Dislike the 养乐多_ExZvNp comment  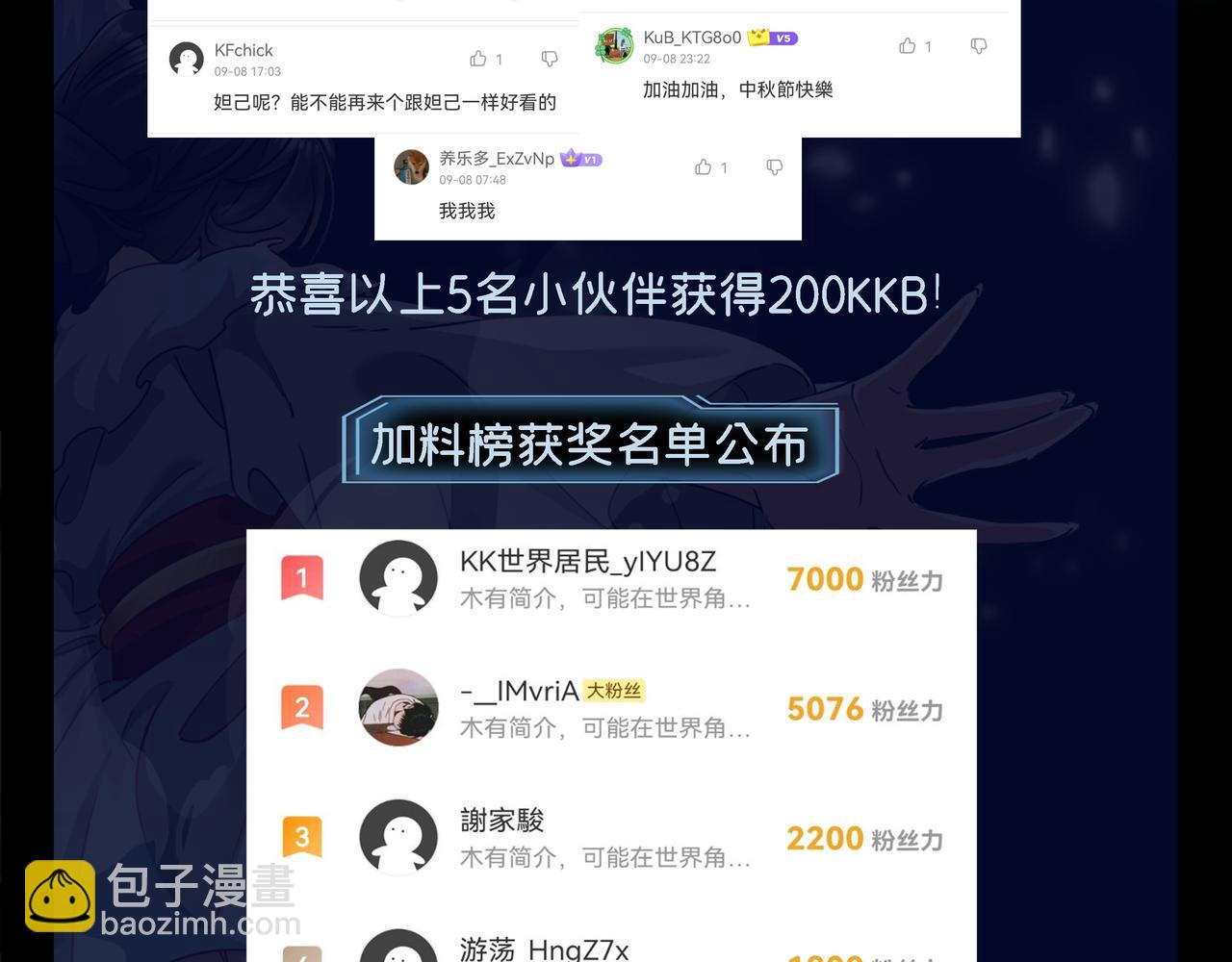(775, 167)
